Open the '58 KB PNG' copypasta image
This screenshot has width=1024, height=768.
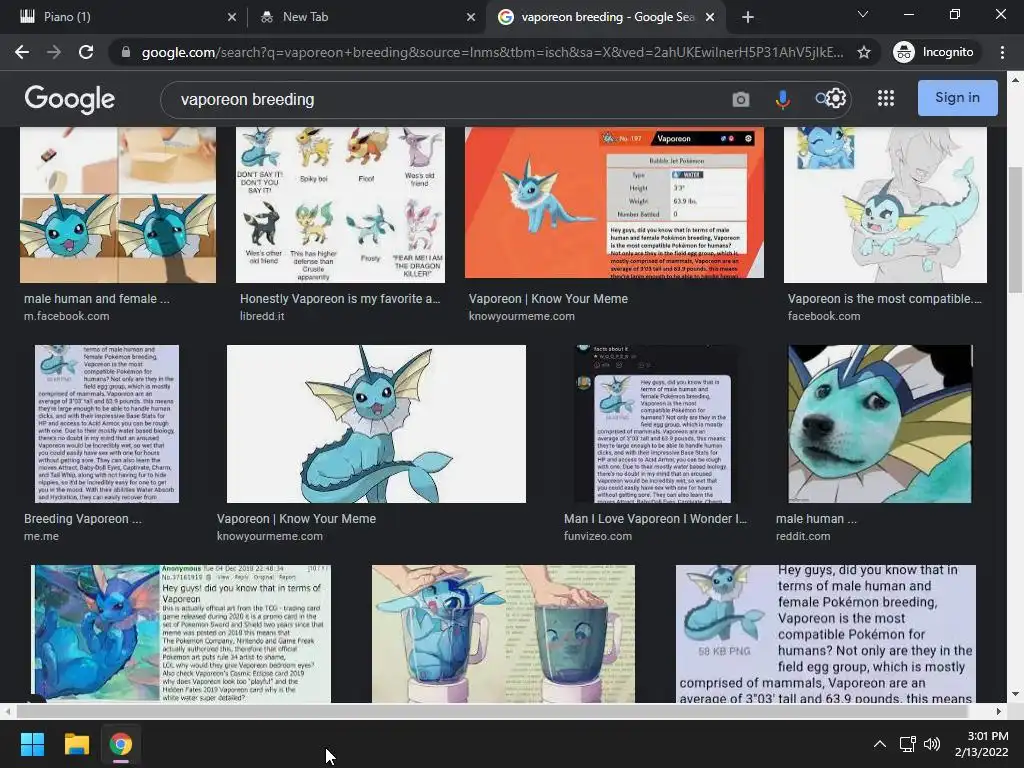pos(825,633)
